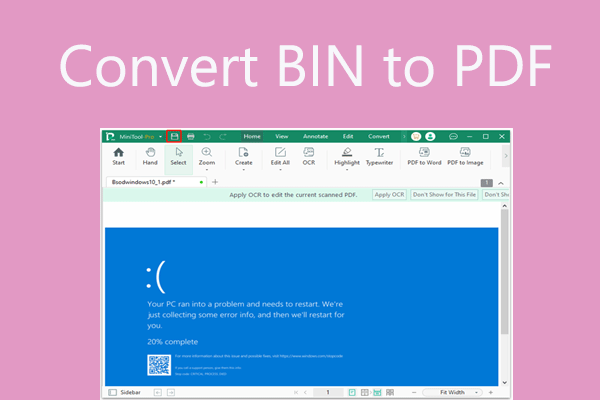The image size is (600, 400).
Task: Go to previous view with left arrow box
Action: tap(158, 392)
